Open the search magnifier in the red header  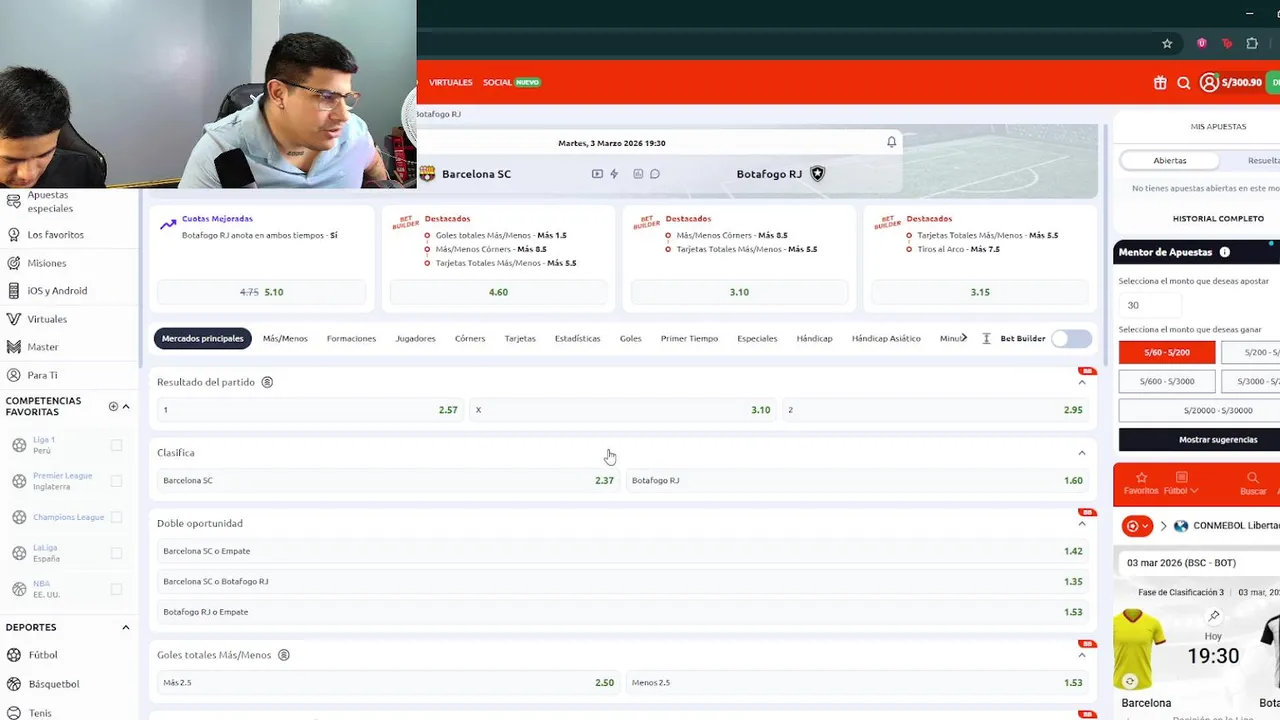1184,83
